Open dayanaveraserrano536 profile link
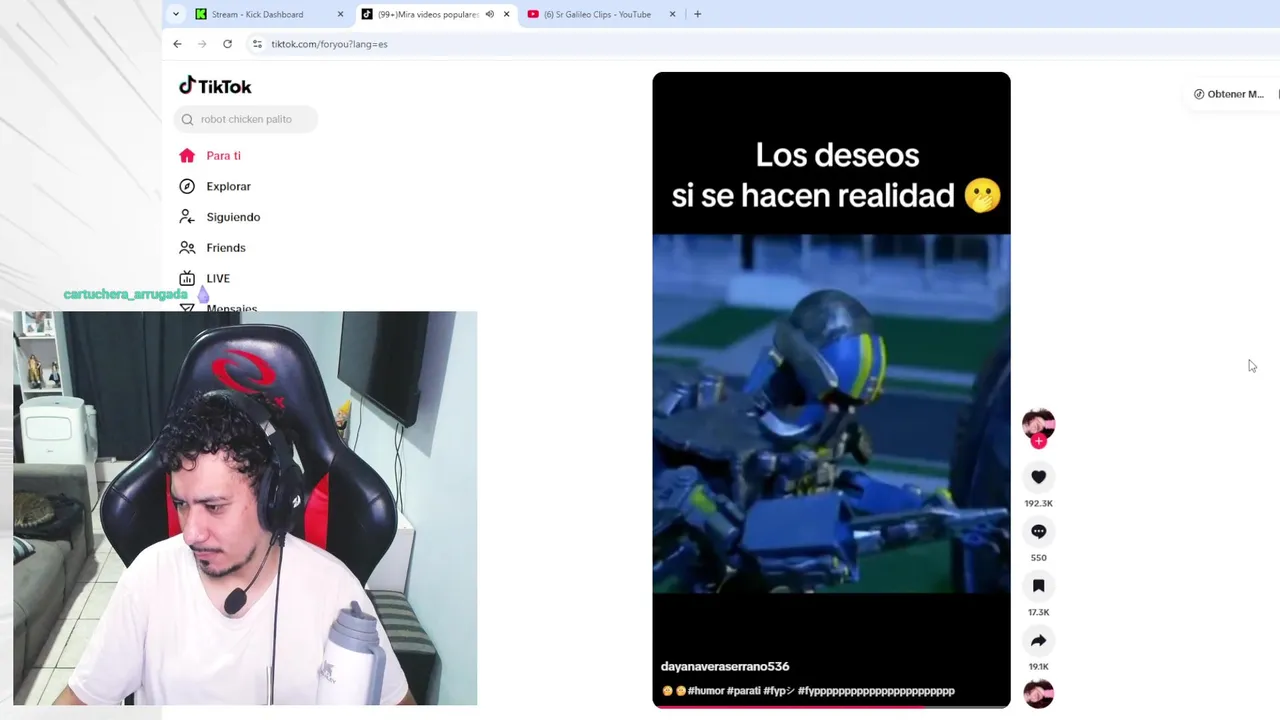This screenshot has width=1280, height=720. pyautogui.click(x=725, y=666)
